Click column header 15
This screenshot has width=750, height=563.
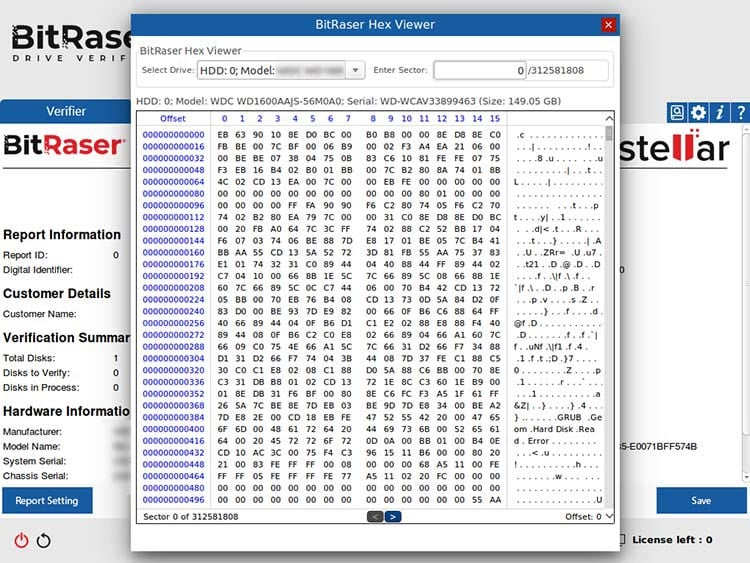coord(495,119)
